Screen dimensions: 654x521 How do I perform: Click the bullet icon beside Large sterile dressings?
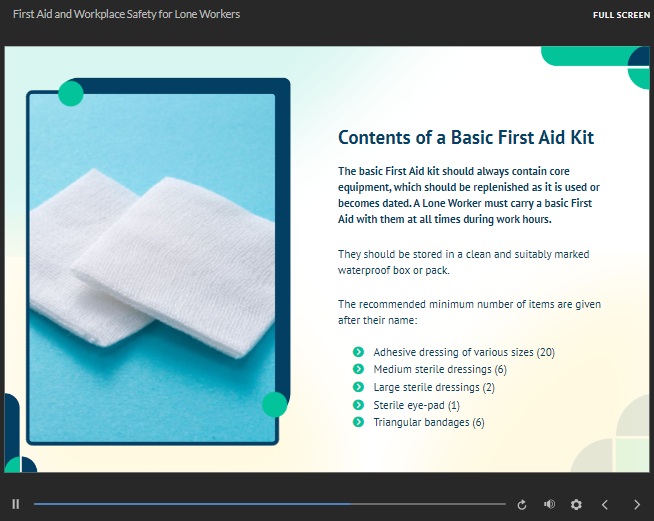click(x=358, y=387)
